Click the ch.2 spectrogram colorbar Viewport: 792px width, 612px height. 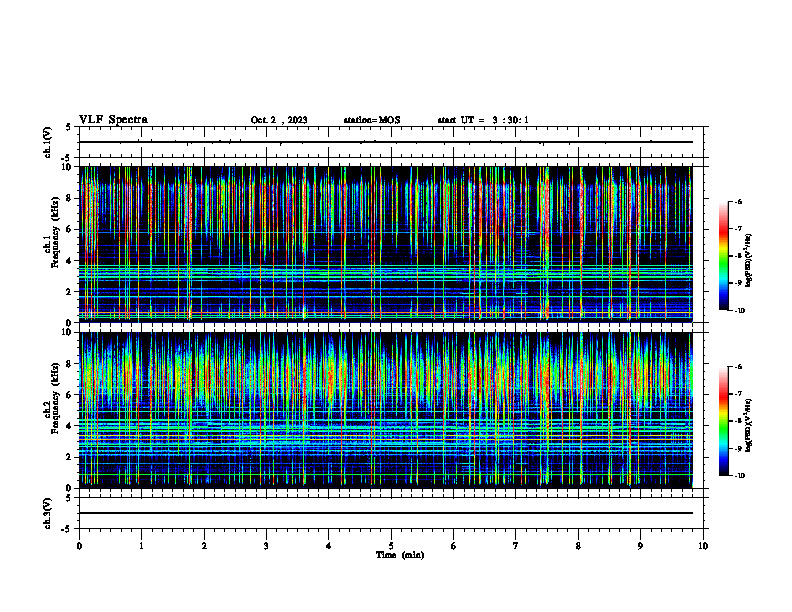pos(723,421)
